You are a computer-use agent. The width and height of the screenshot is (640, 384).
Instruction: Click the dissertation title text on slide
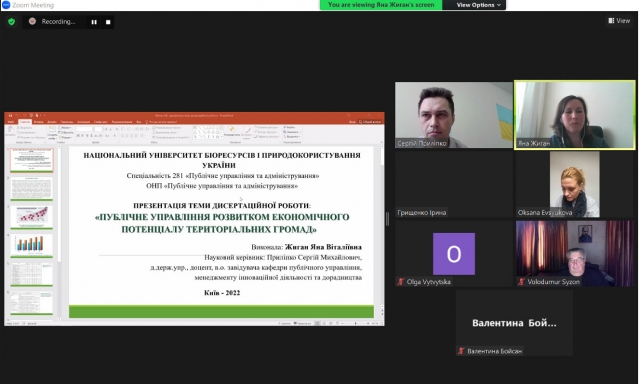(x=222, y=223)
